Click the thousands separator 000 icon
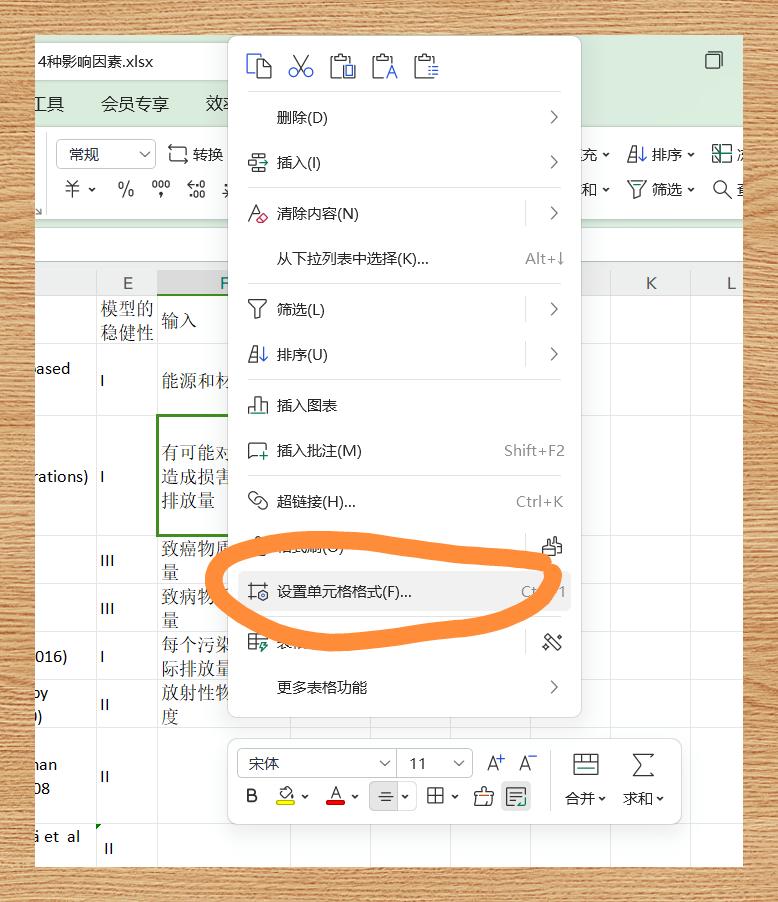Image resolution: width=778 pixels, height=902 pixels. click(161, 189)
